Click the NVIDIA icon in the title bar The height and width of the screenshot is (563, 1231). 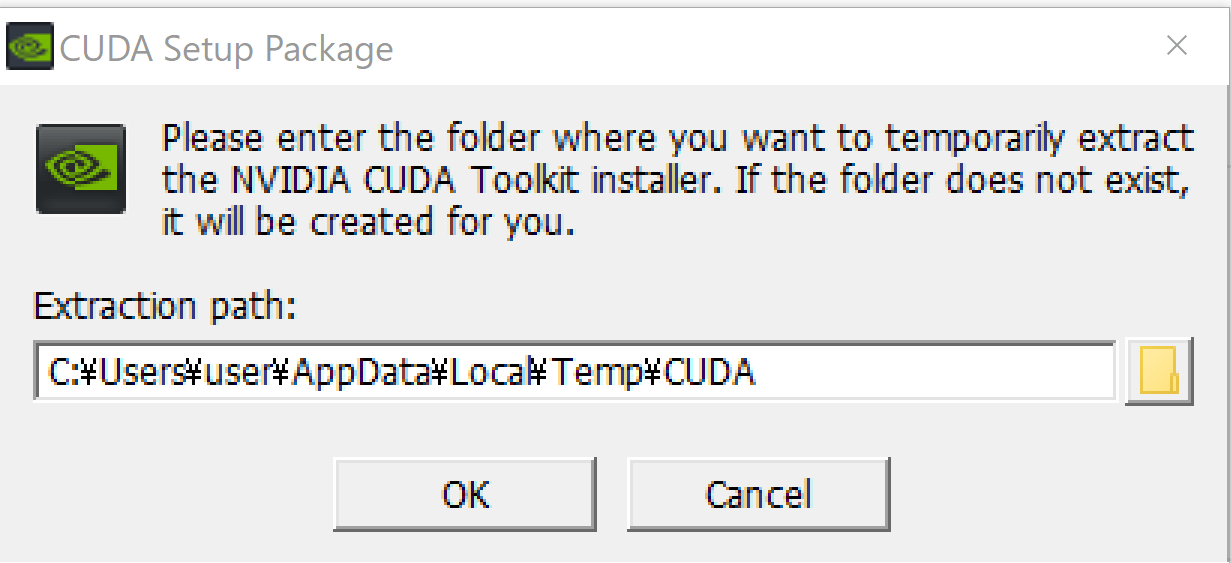pos(30,47)
